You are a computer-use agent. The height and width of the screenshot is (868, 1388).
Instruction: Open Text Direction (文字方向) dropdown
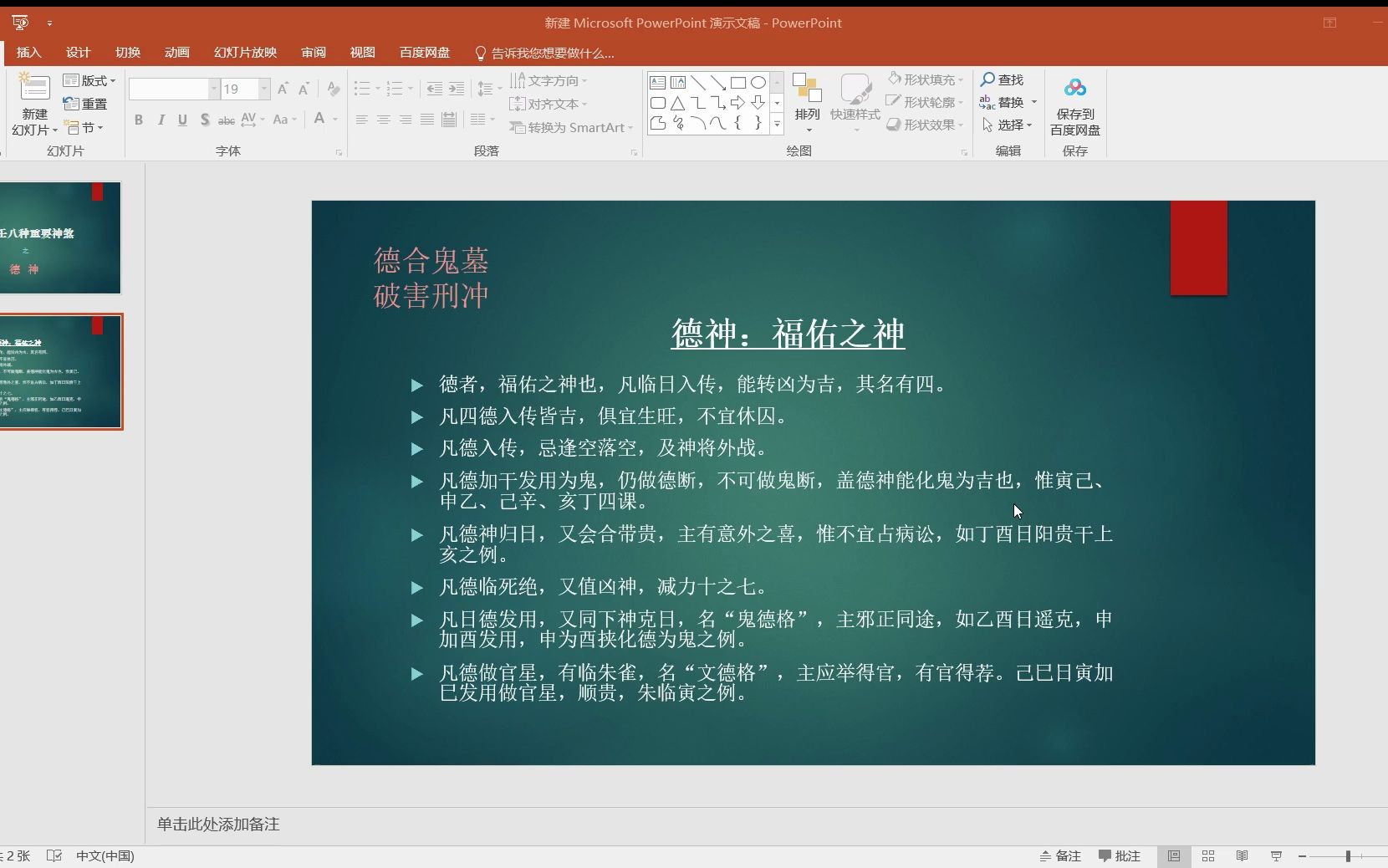[x=549, y=80]
